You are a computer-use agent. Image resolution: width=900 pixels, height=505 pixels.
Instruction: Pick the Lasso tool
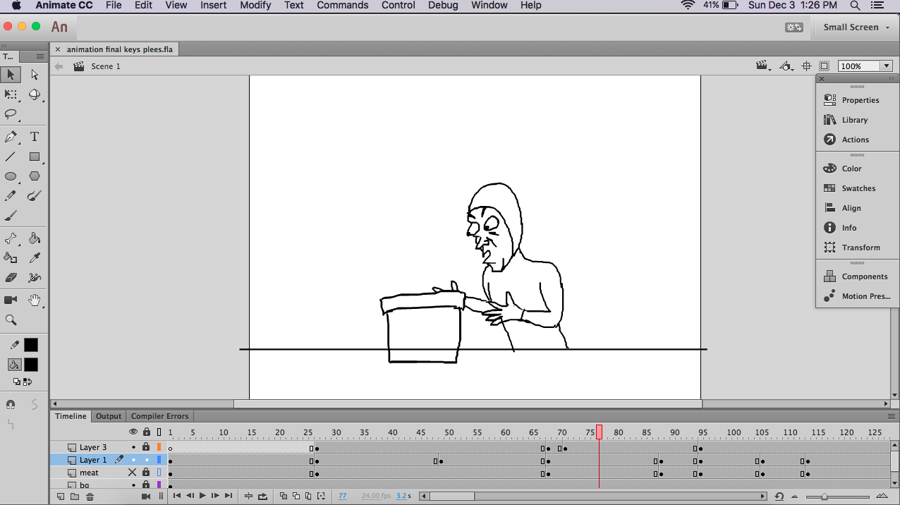(10, 114)
